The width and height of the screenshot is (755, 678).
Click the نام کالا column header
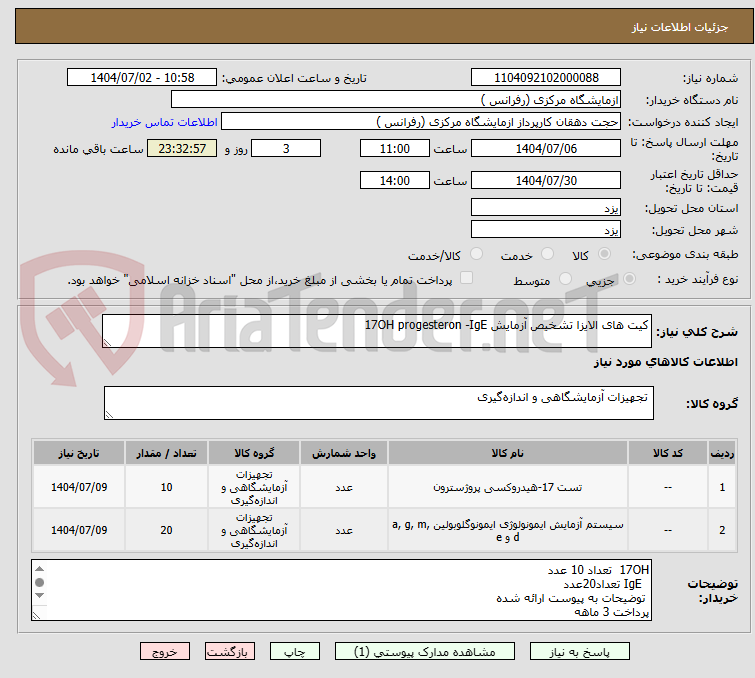tap(508, 453)
